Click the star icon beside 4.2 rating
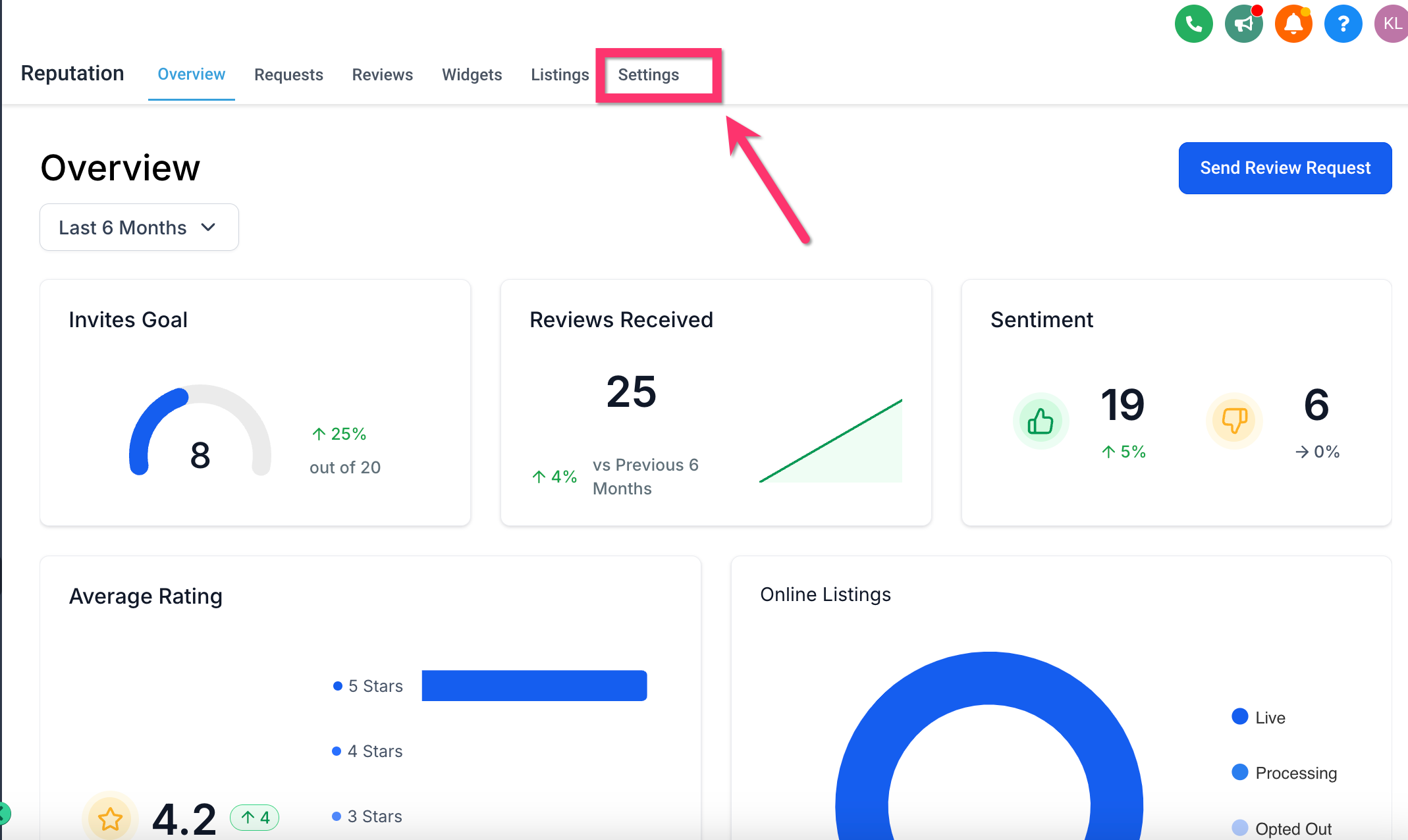Image resolution: width=1408 pixels, height=840 pixels. point(110,820)
